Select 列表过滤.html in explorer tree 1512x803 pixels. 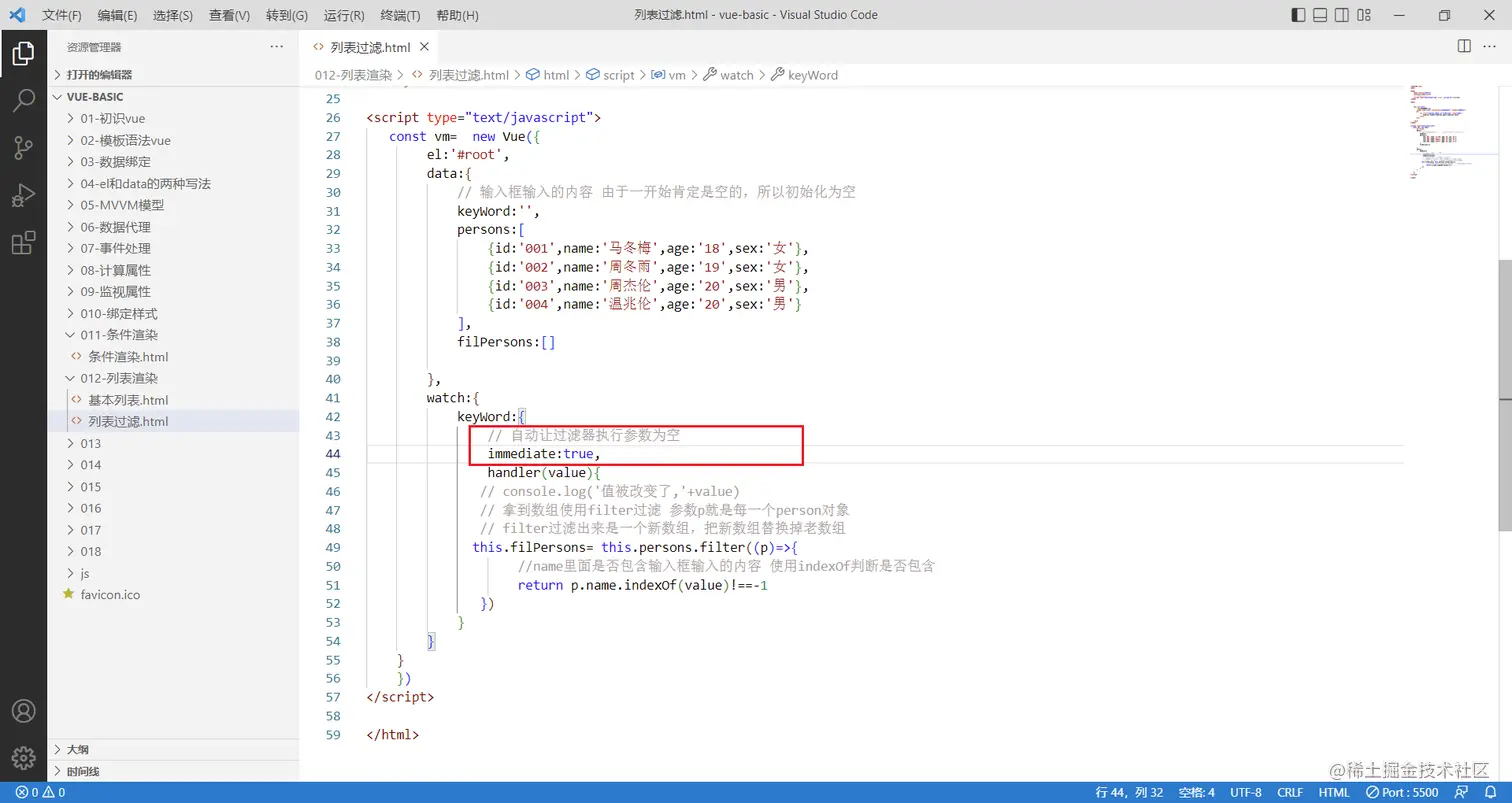pyautogui.click(x=173, y=421)
